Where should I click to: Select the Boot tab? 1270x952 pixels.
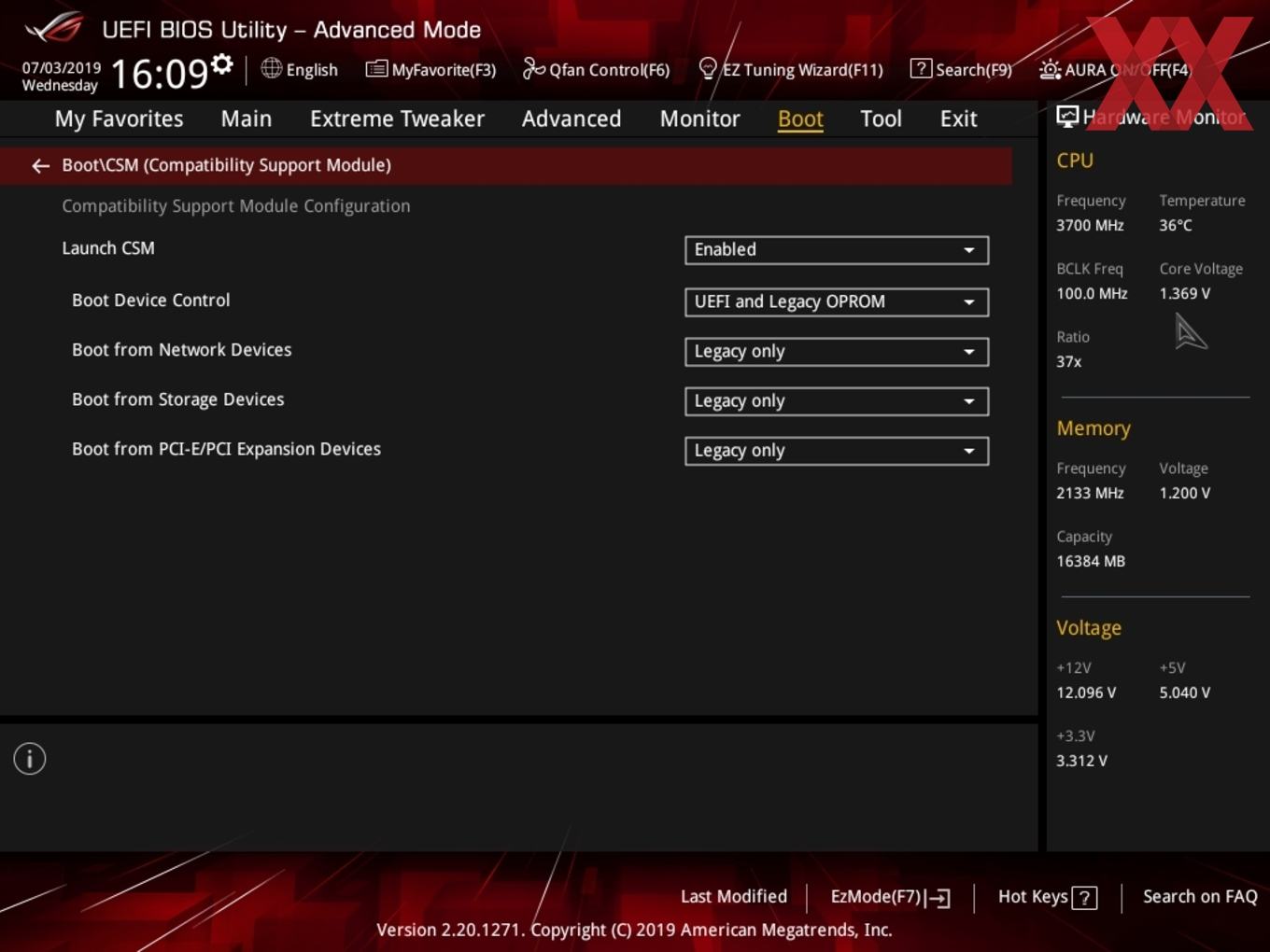pyautogui.click(x=800, y=119)
